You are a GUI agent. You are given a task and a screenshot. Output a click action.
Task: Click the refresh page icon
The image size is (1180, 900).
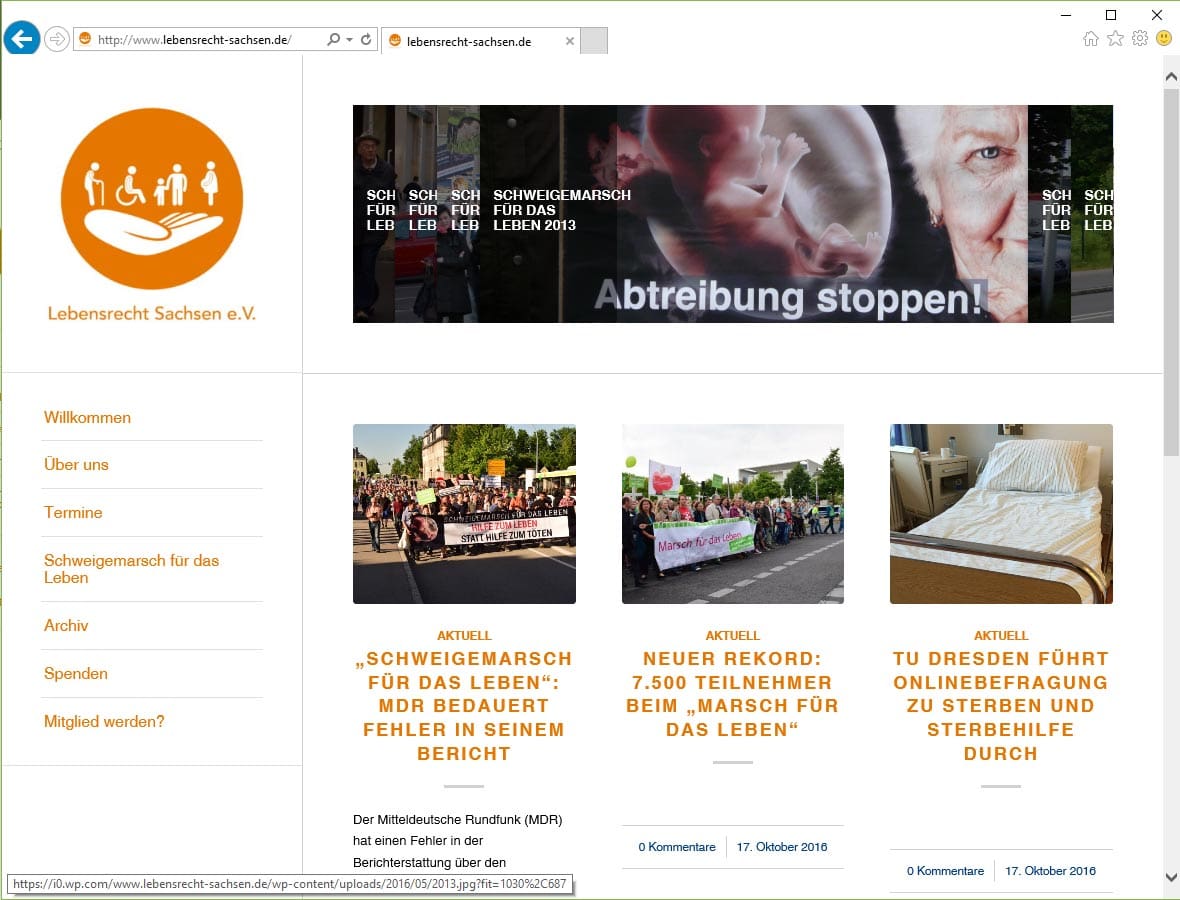(366, 40)
